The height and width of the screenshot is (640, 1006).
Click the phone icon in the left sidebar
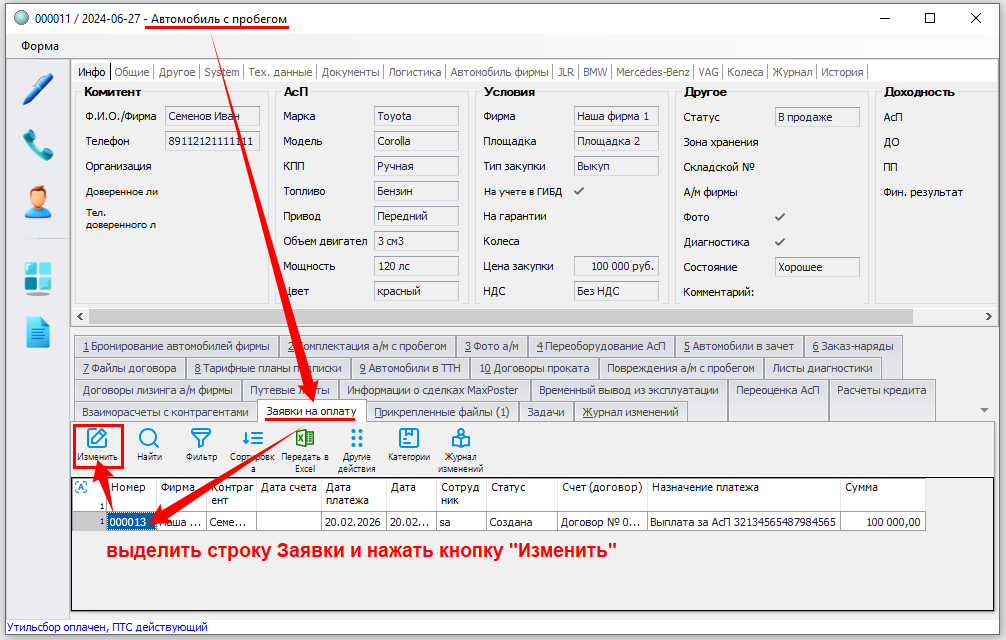38,146
